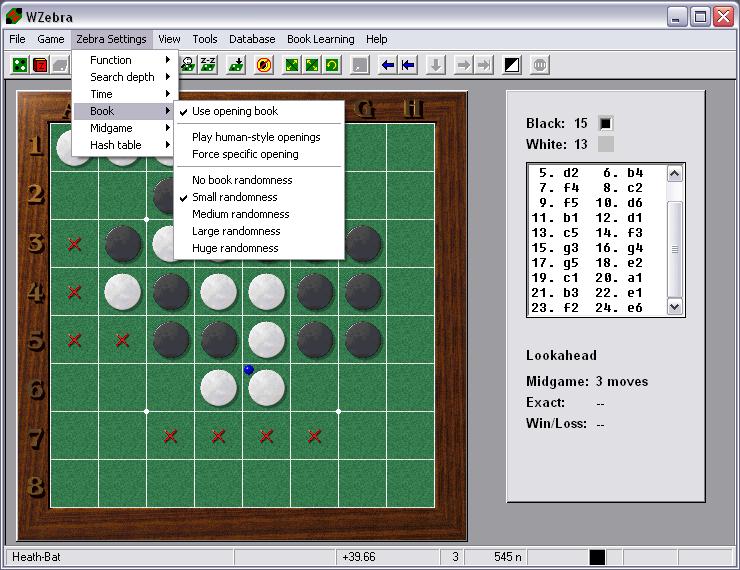Click move "24. e6" in move list

[619, 308]
